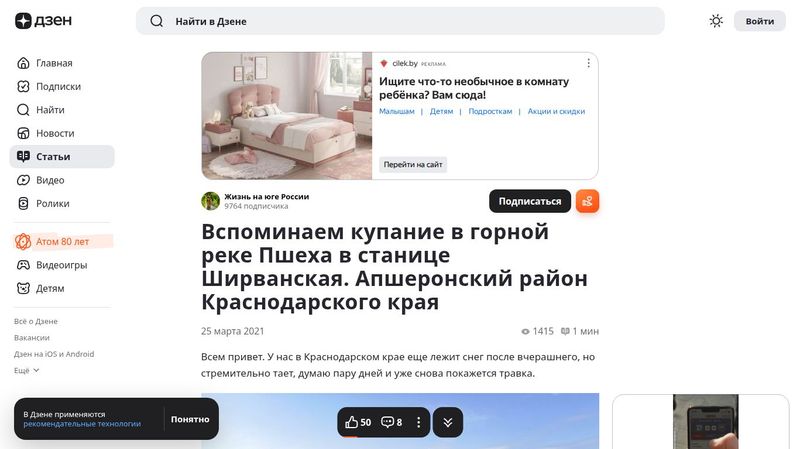Toggle the light/dark theme sun icon
The height and width of the screenshot is (449, 800).
716,21
